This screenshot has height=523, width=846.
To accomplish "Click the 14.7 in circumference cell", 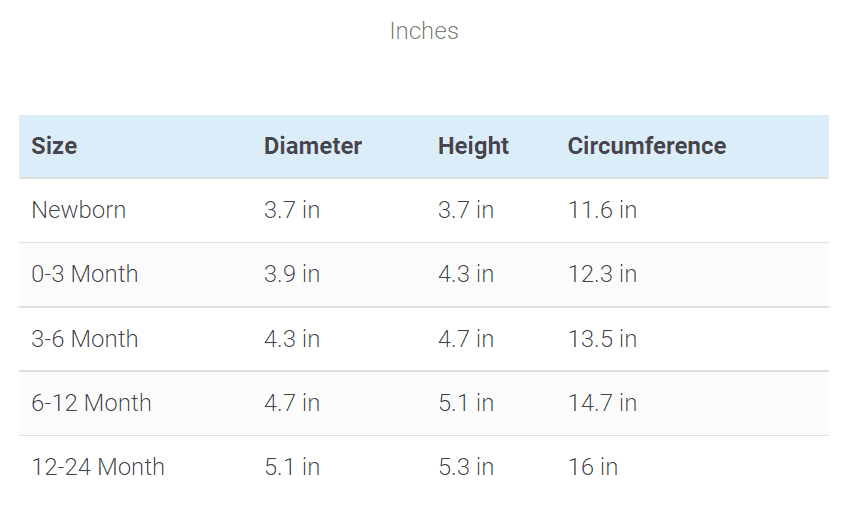I will 602,403.
